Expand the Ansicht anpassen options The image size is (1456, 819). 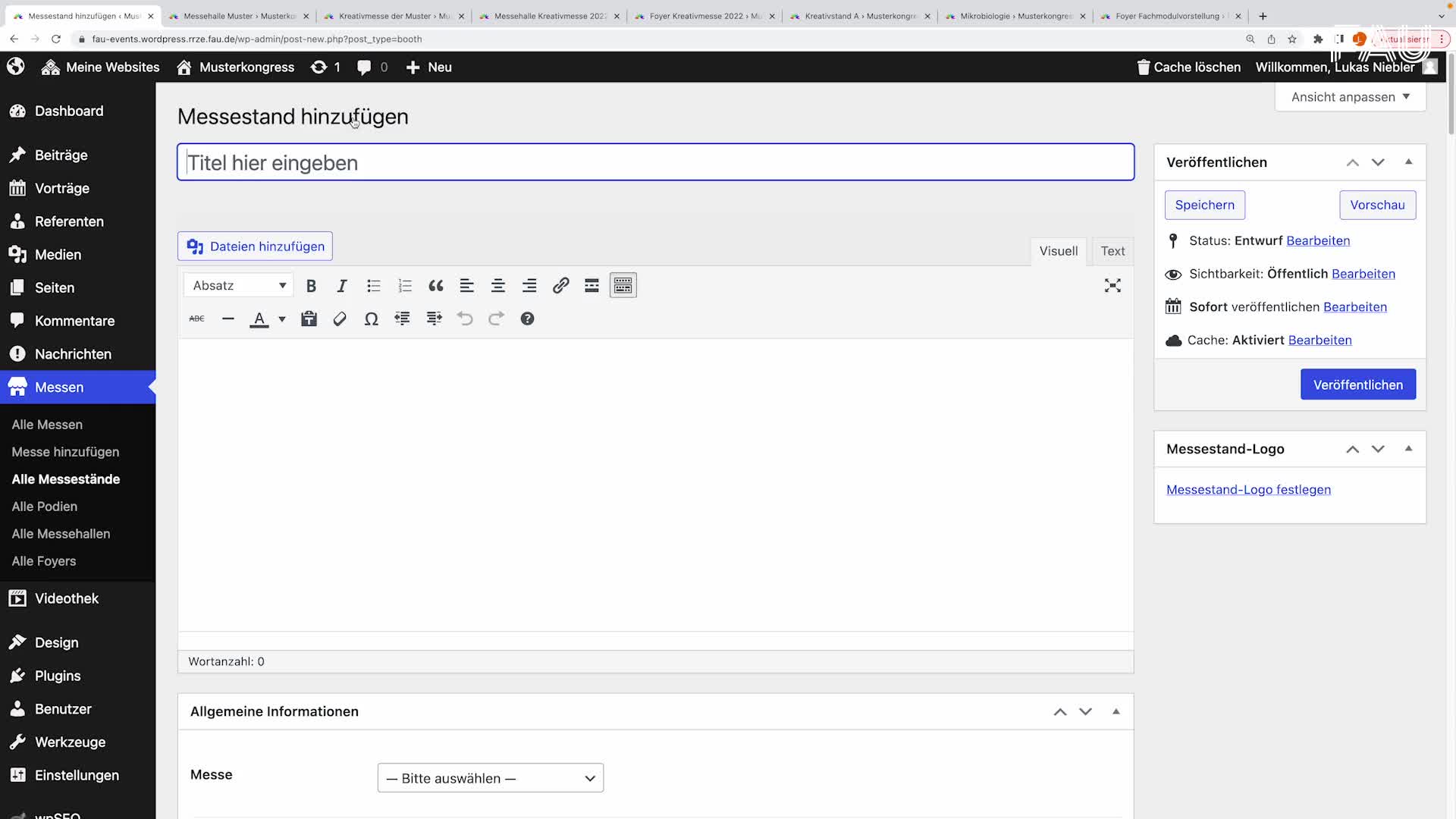tap(1350, 97)
